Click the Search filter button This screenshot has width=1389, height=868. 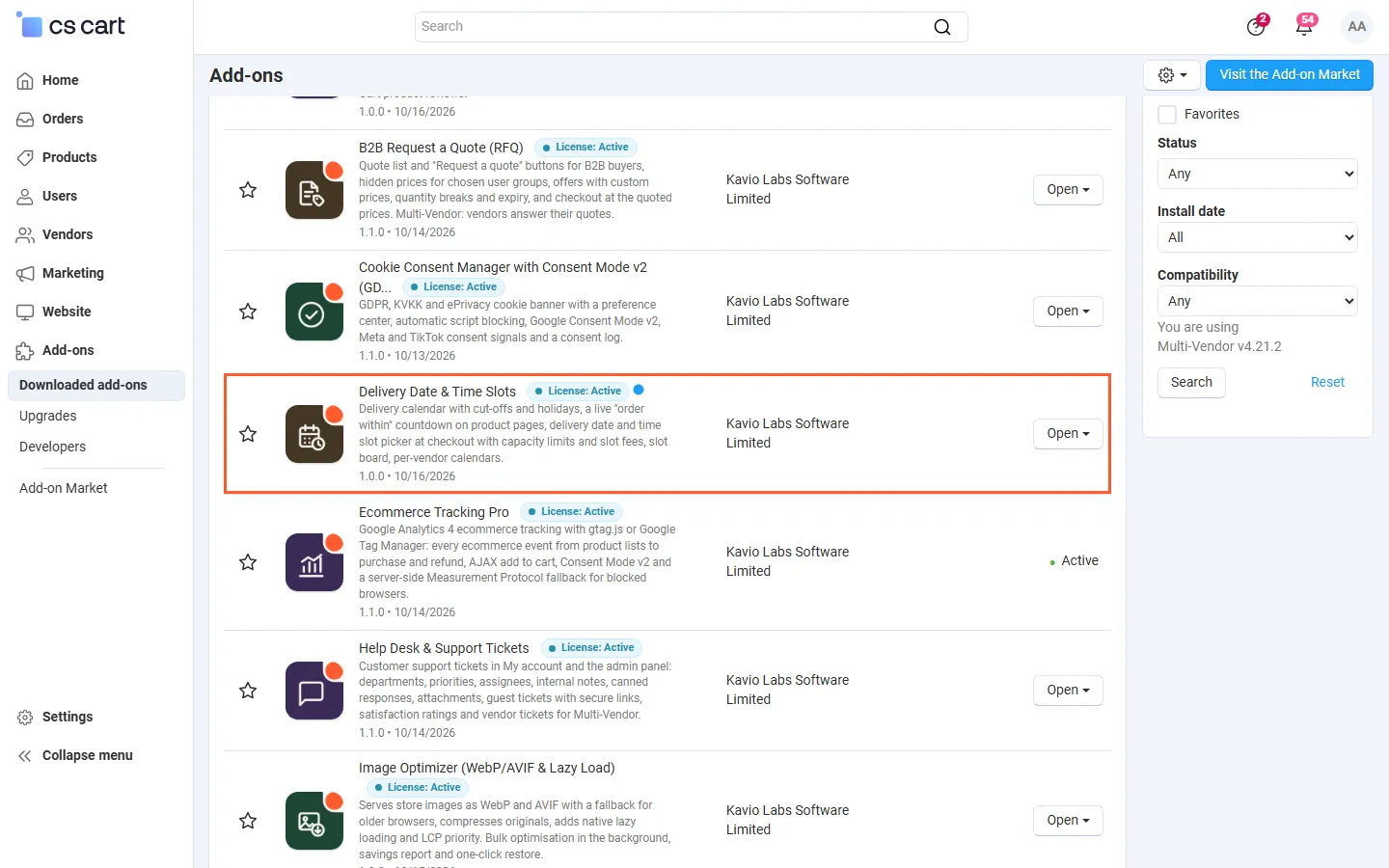1191,383
